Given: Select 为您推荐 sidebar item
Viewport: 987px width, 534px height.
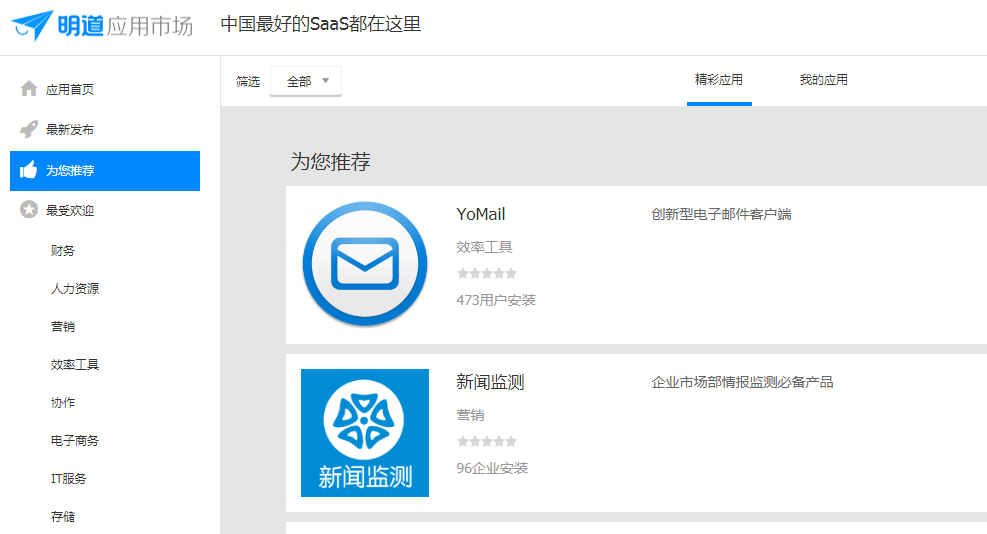Looking at the screenshot, I should [x=105, y=171].
